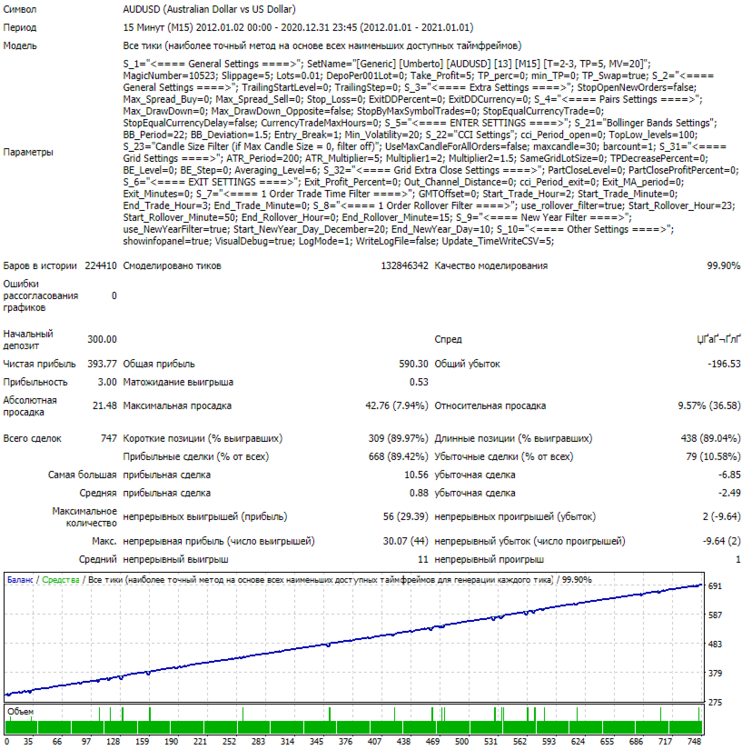This screenshot has height=750, width=752.
Task: Click the Параметры label
Action: [x=28, y=152]
